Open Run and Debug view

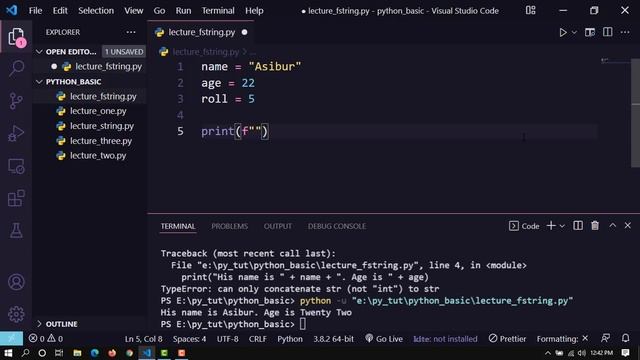pyautogui.click(x=16, y=133)
